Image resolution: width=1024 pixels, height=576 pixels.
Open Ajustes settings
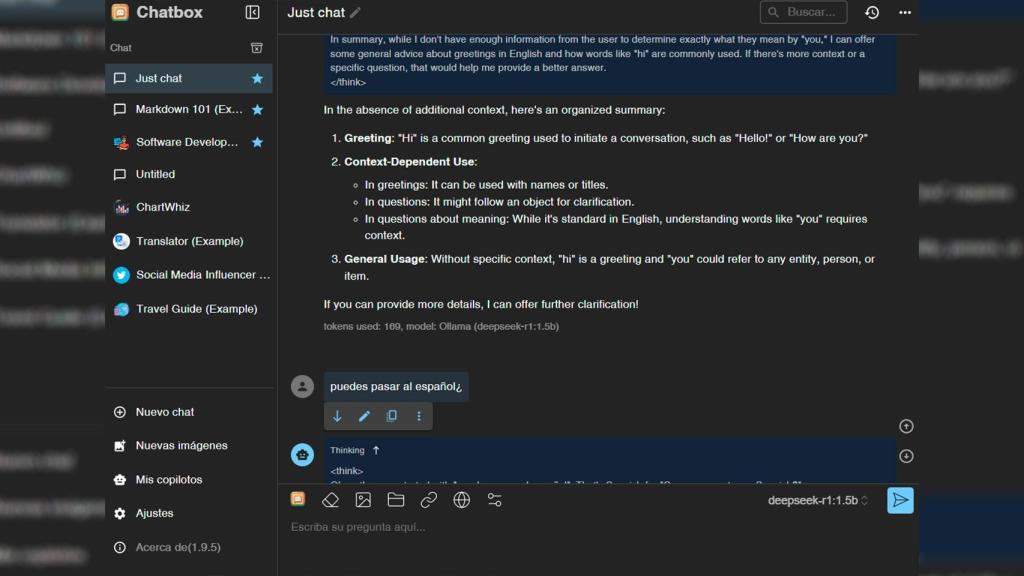pyautogui.click(x=189, y=513)
